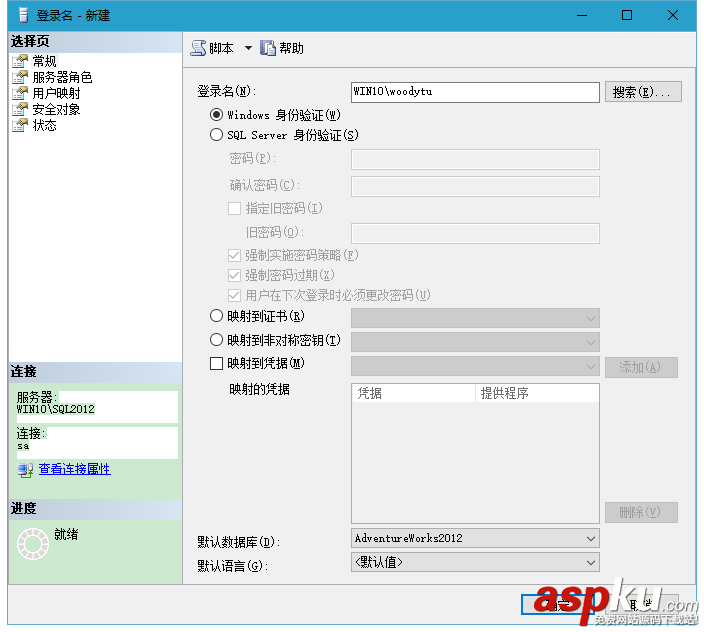Open the script dropdown arrow
704x632 pixels.
[248, 48]
